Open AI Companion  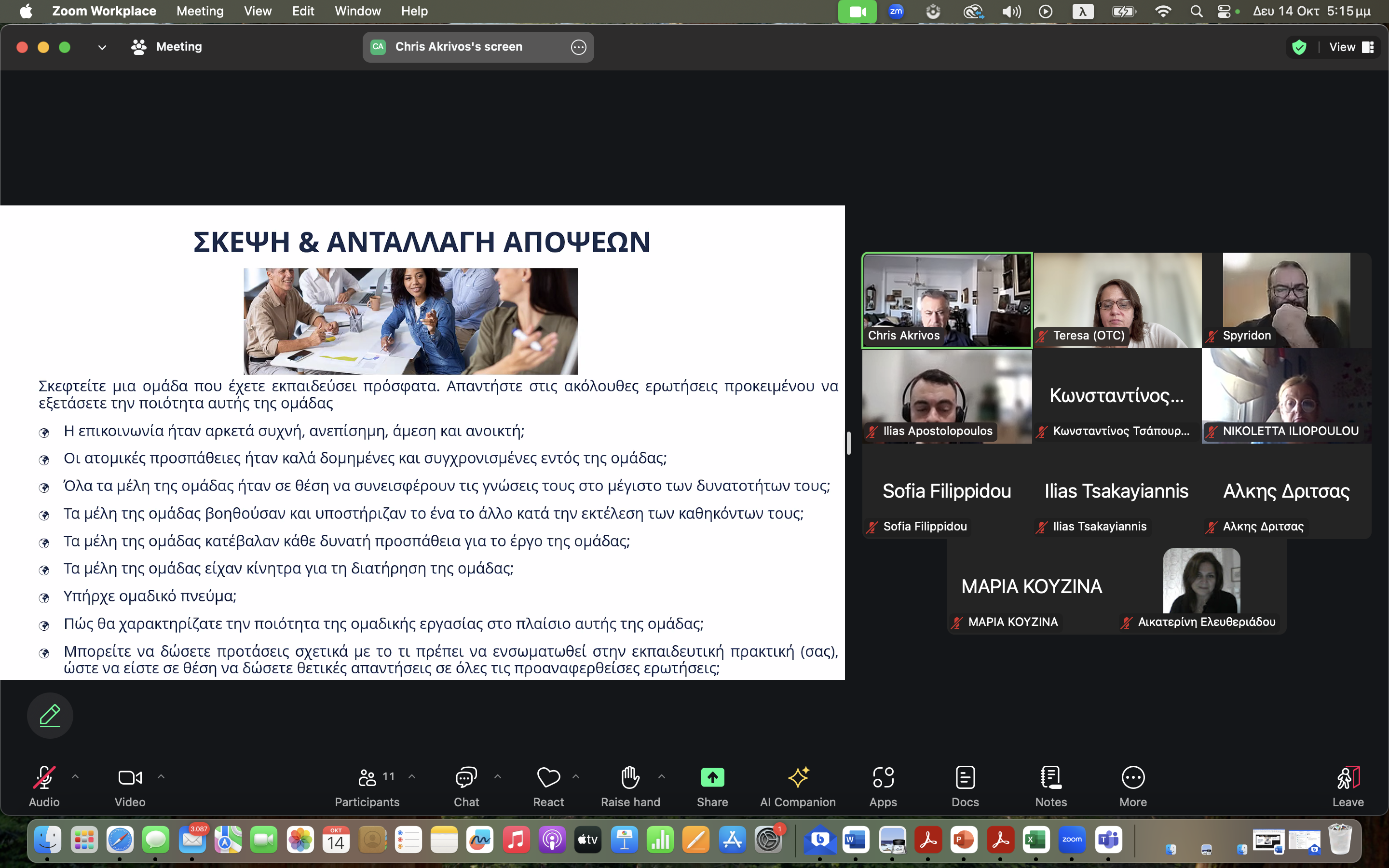pyautogui.click(x=798, y=787)
